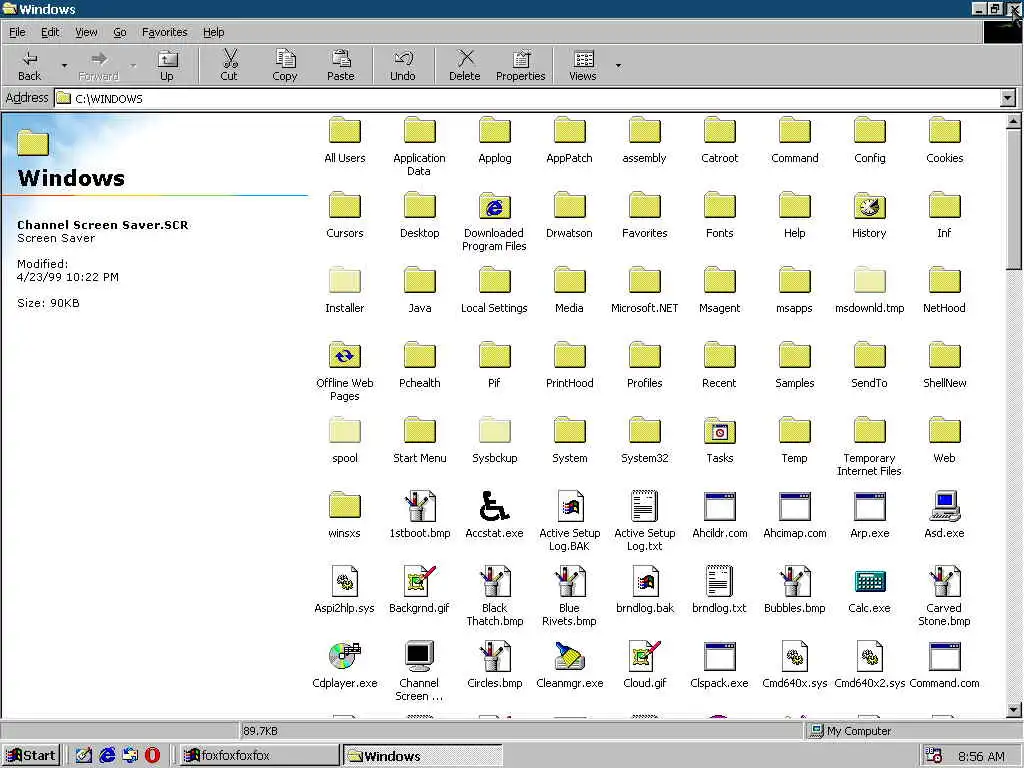
Task: Select the System32 folder
Action: (x=645, y=440)
